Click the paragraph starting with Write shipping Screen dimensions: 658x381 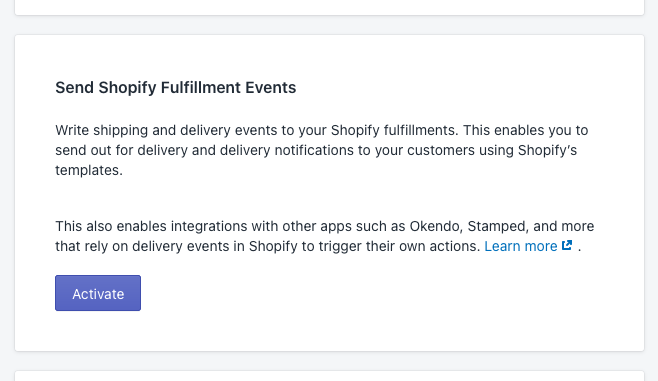321,150
